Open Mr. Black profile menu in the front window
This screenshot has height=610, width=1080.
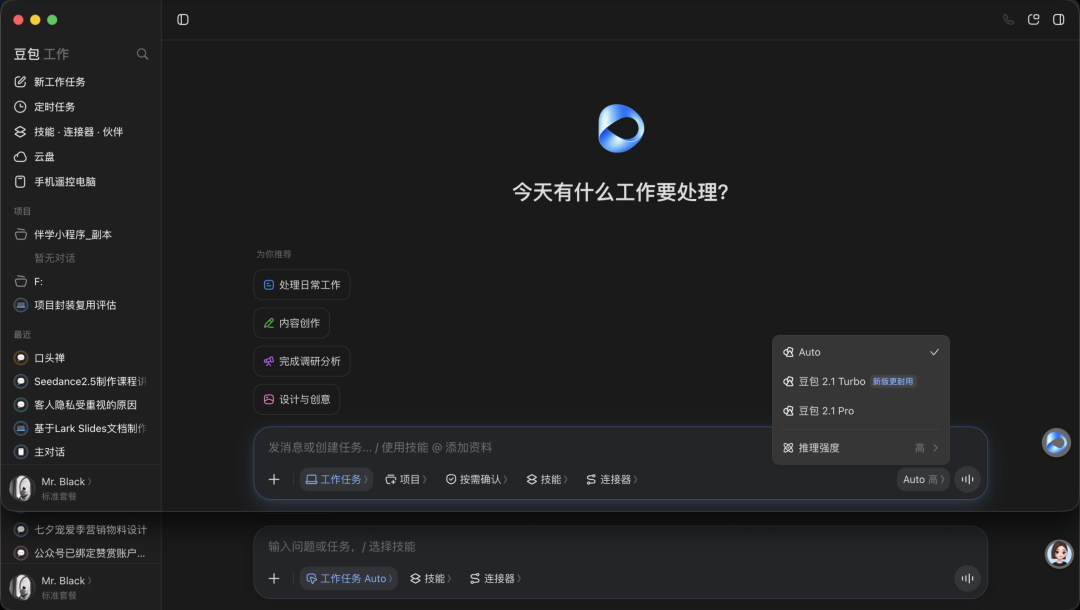(x=52, y=487)
